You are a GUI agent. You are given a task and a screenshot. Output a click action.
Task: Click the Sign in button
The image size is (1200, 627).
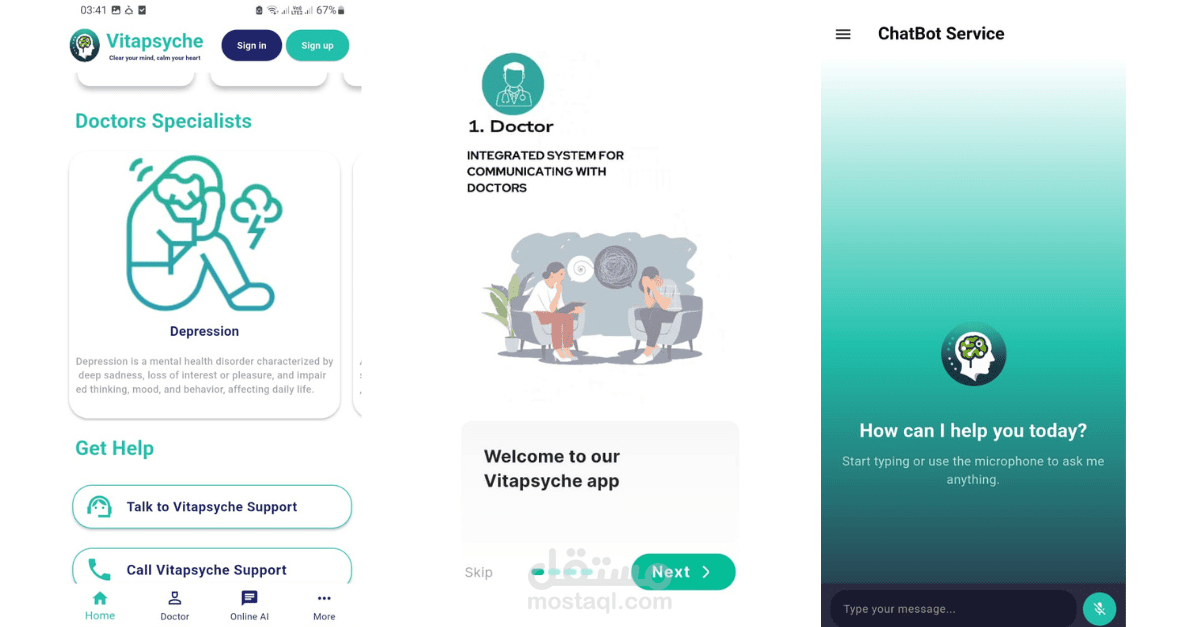tap(251, 46)
